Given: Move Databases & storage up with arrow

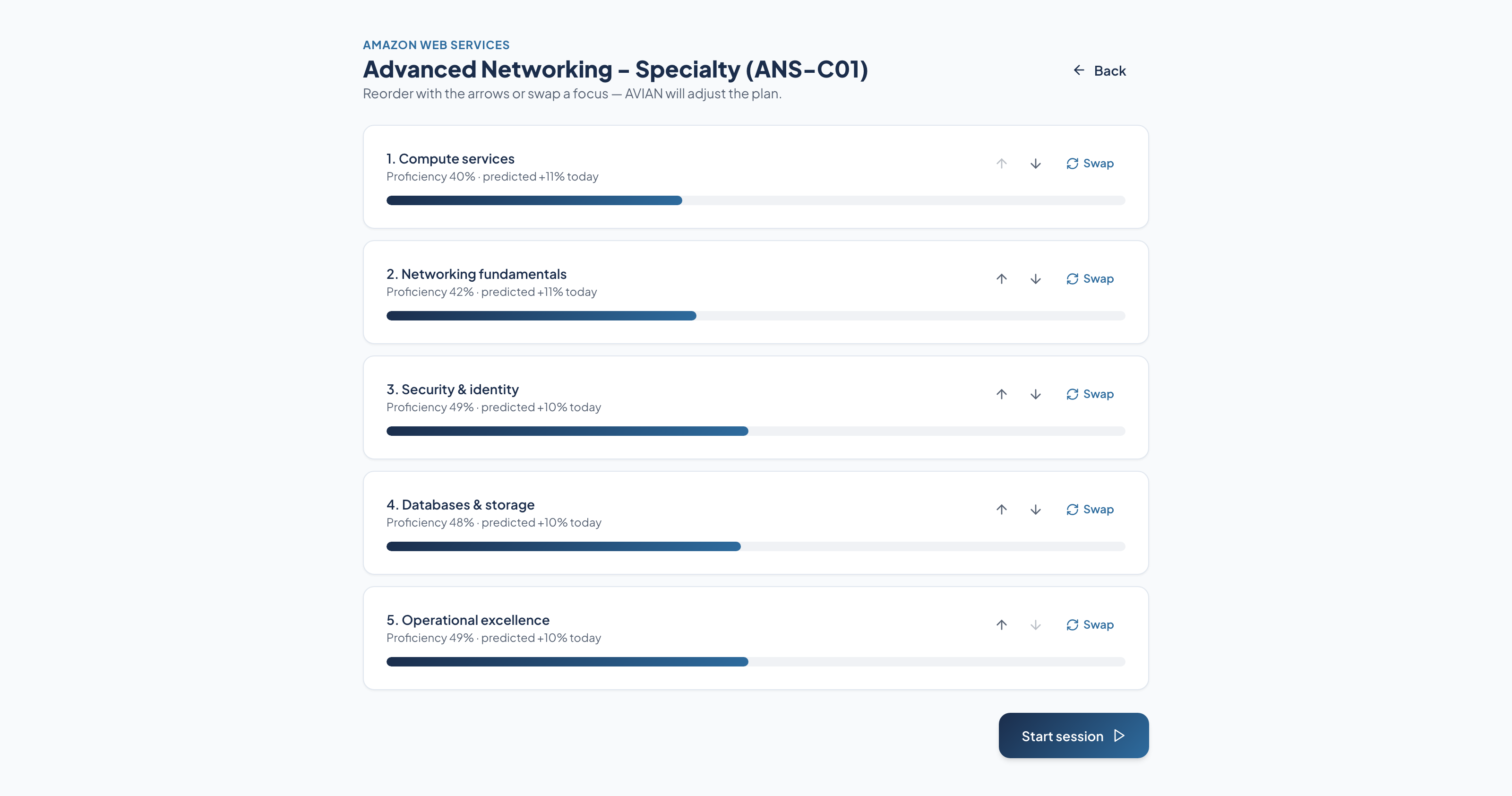Looking at the screenshot, I should 1001,510.
